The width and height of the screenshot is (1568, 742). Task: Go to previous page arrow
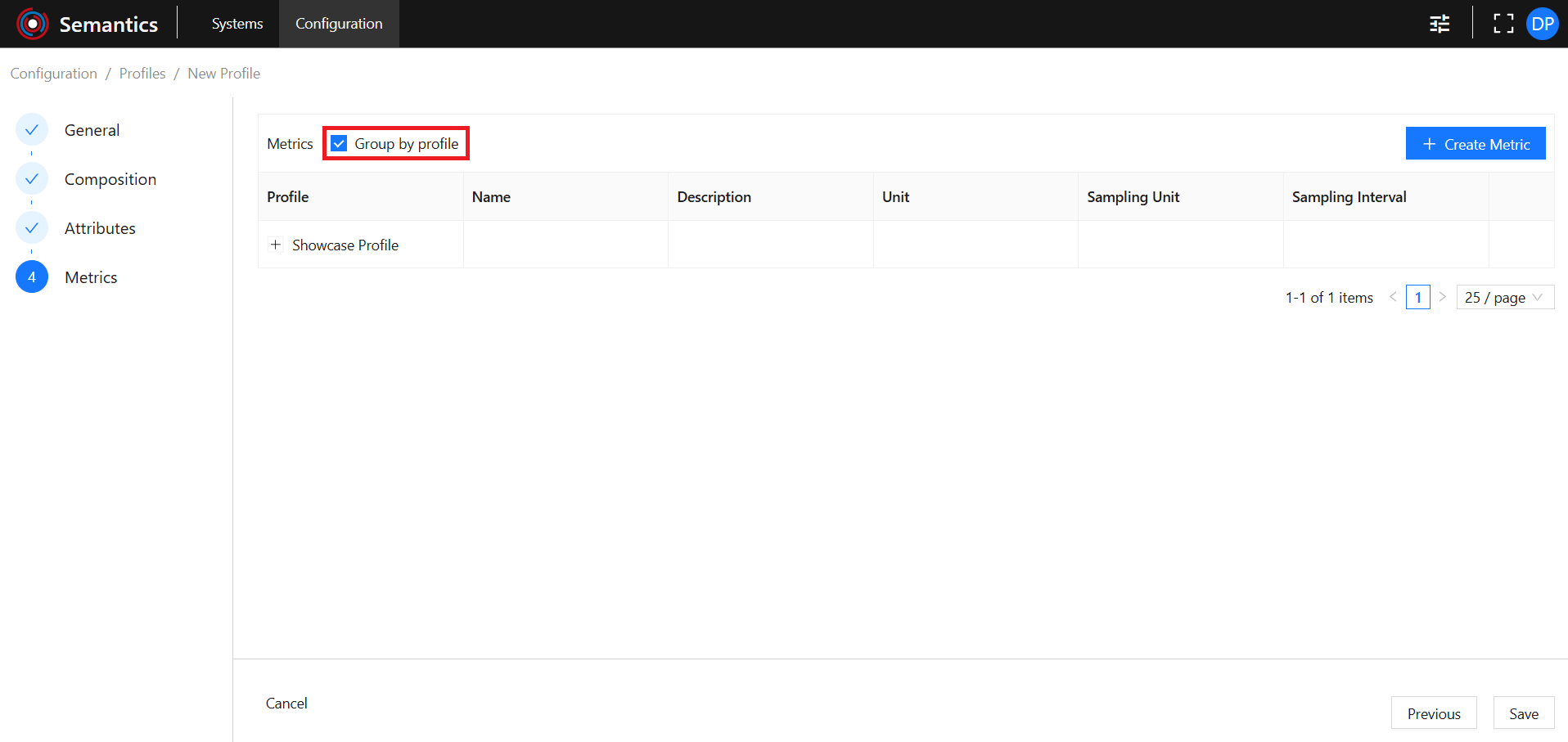pos(1393,297)
